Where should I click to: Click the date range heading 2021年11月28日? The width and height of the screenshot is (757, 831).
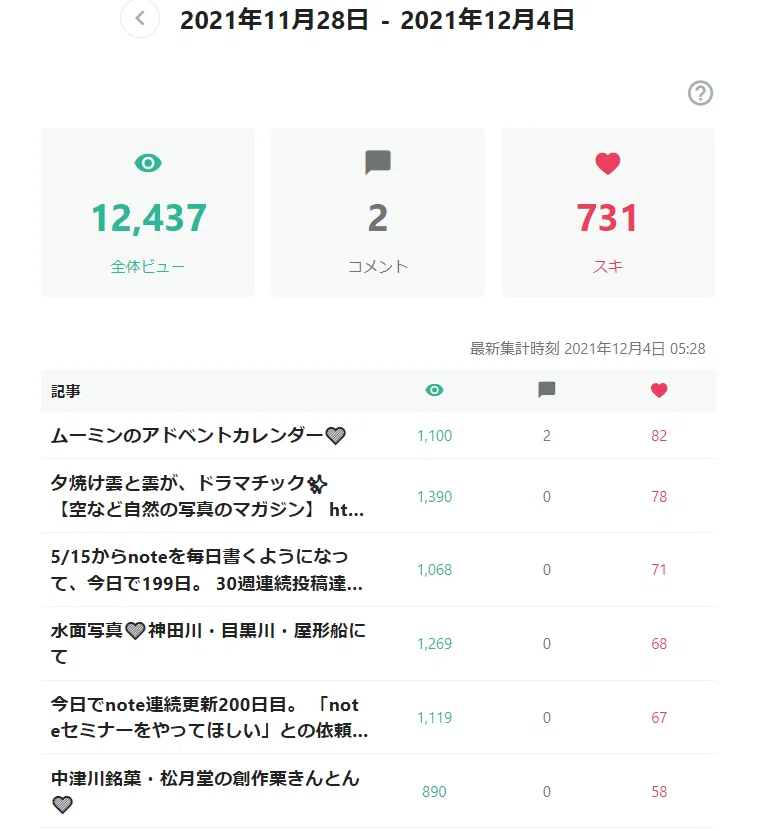[274, 20]
